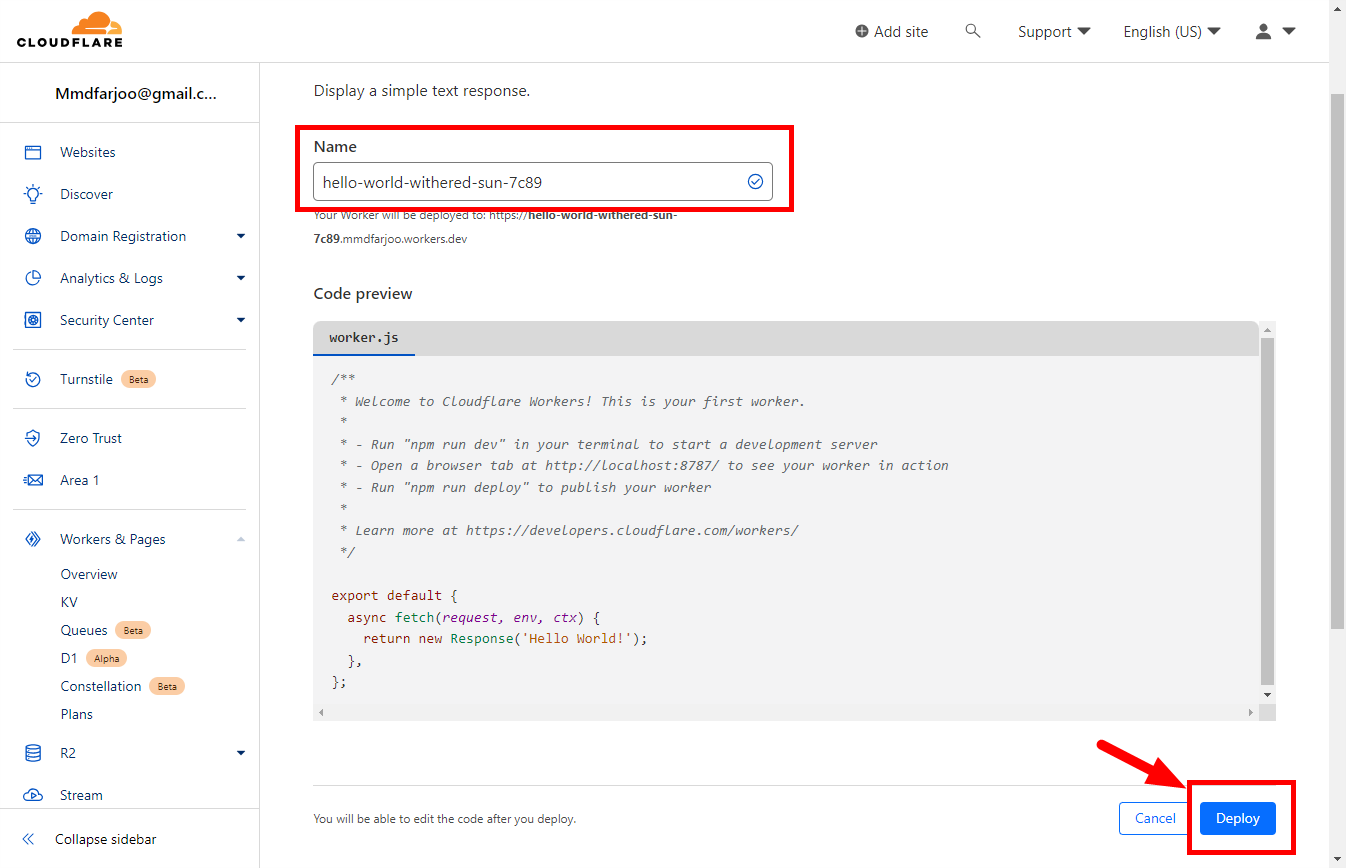This screenshot has width=1346, height=868.
Task: Click the Area 1 envelope icon
Action: tap(33, 480)
